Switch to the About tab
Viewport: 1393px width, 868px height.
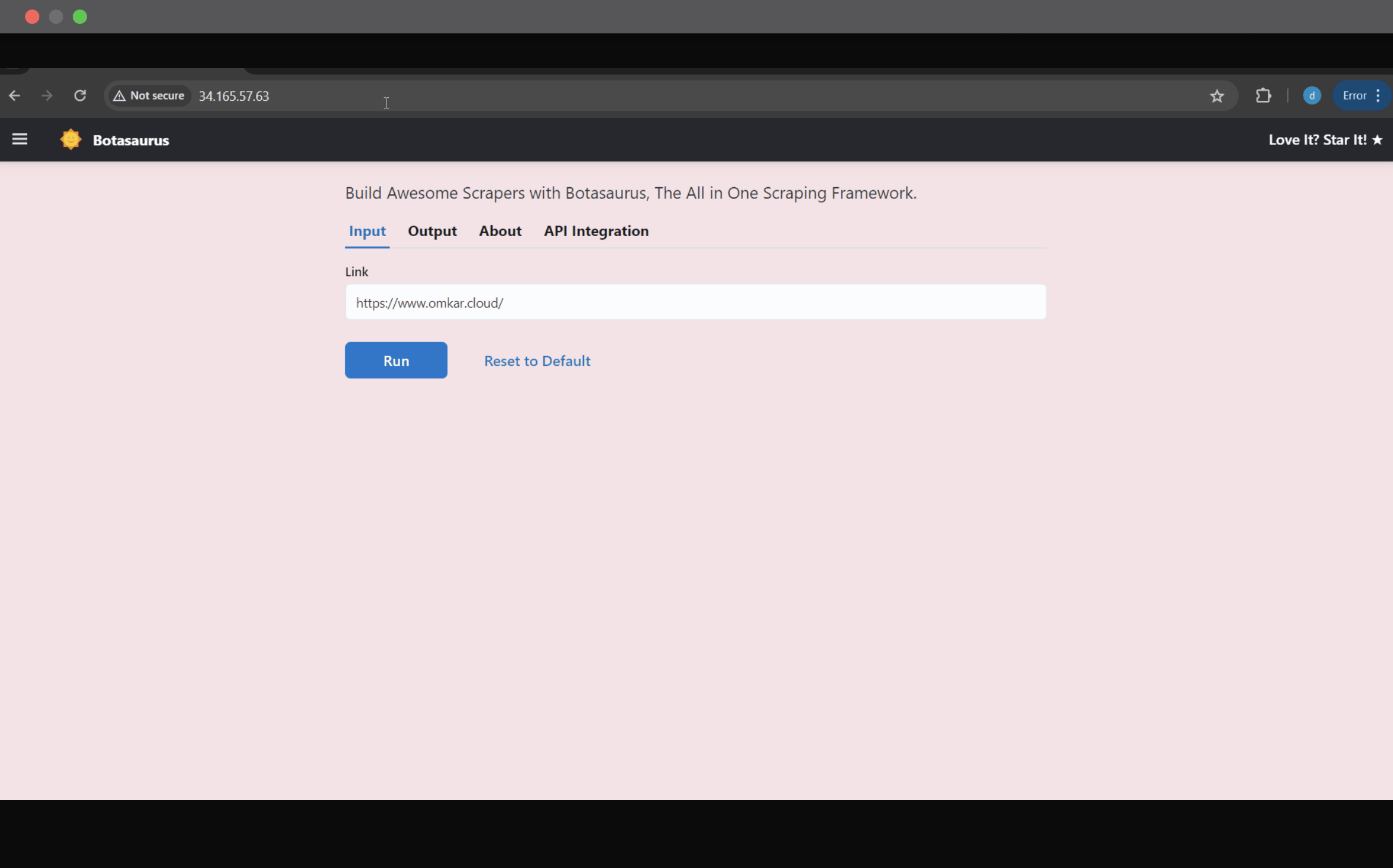click(500, 231)
